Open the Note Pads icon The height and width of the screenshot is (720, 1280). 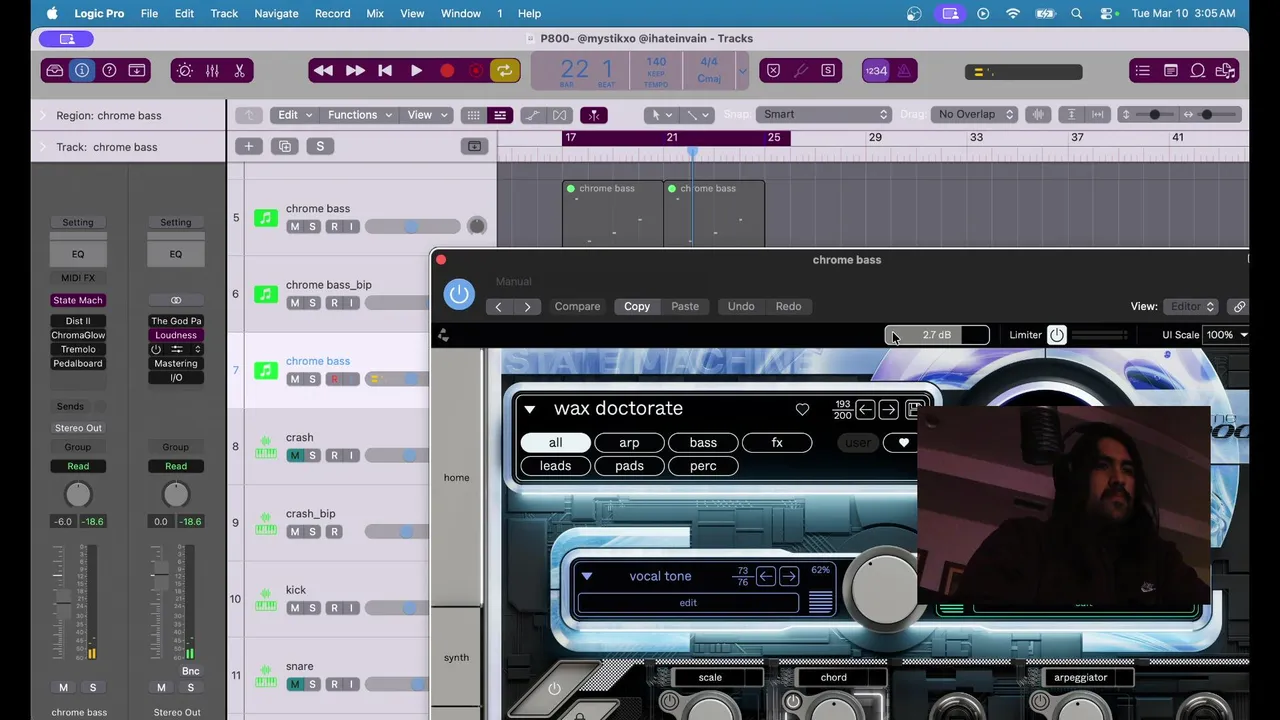(1170, 71)
